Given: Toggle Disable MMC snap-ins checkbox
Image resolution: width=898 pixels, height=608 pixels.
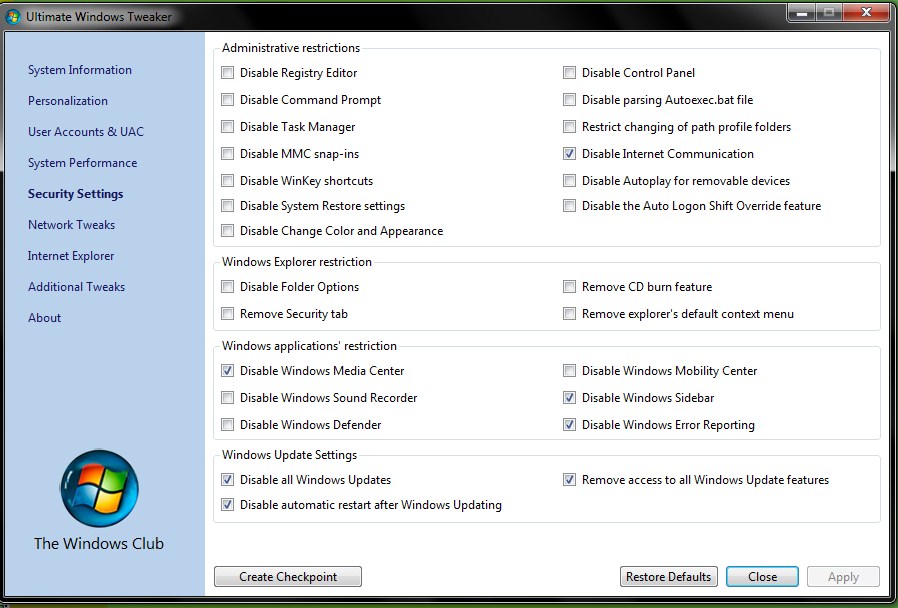Looking at the screenshot, I should (x=227, y=153).
